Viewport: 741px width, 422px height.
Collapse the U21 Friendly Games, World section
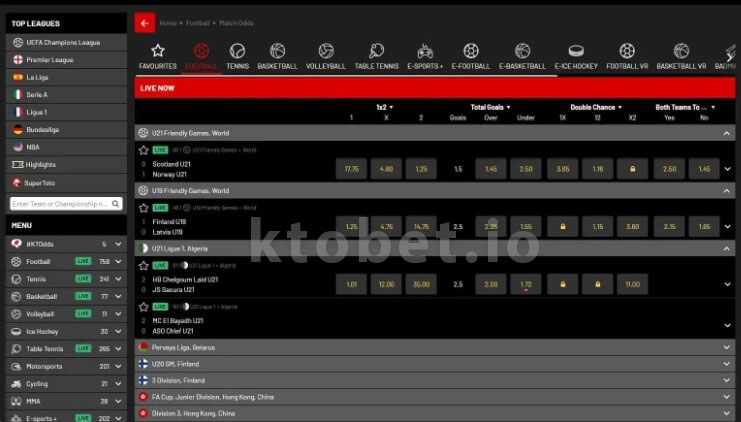tap(726, 133)
